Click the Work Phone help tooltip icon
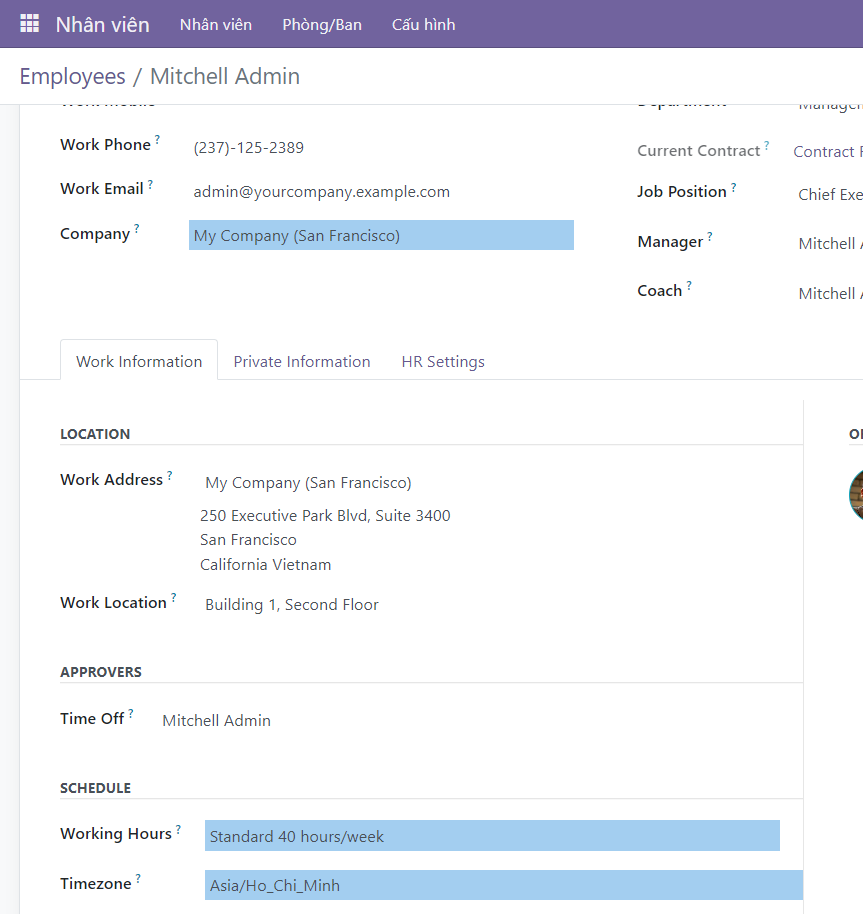 157,140
